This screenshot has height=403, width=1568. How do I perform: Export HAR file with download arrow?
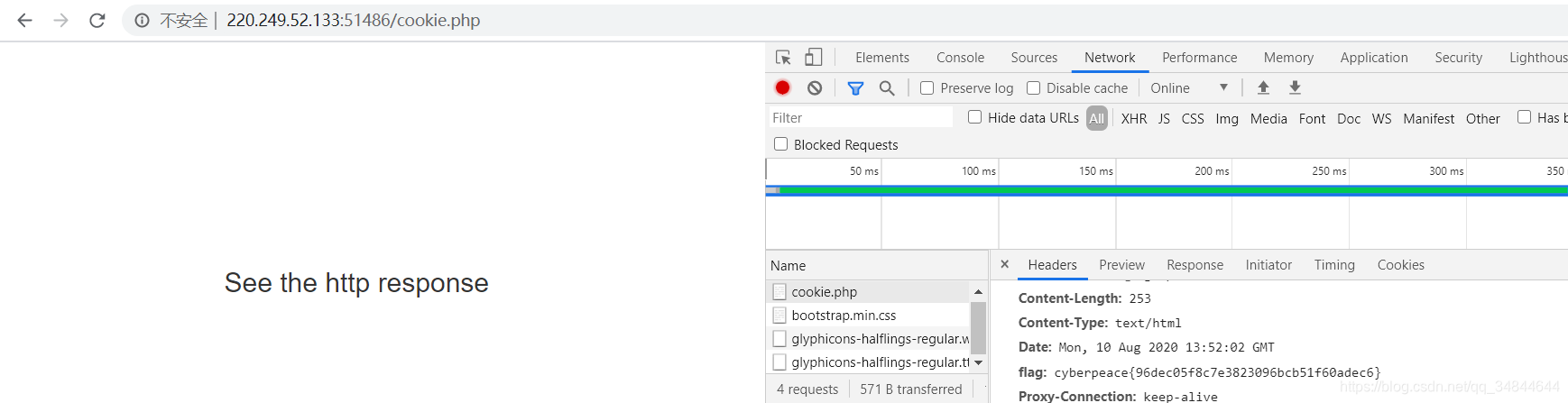(1295, 87)
